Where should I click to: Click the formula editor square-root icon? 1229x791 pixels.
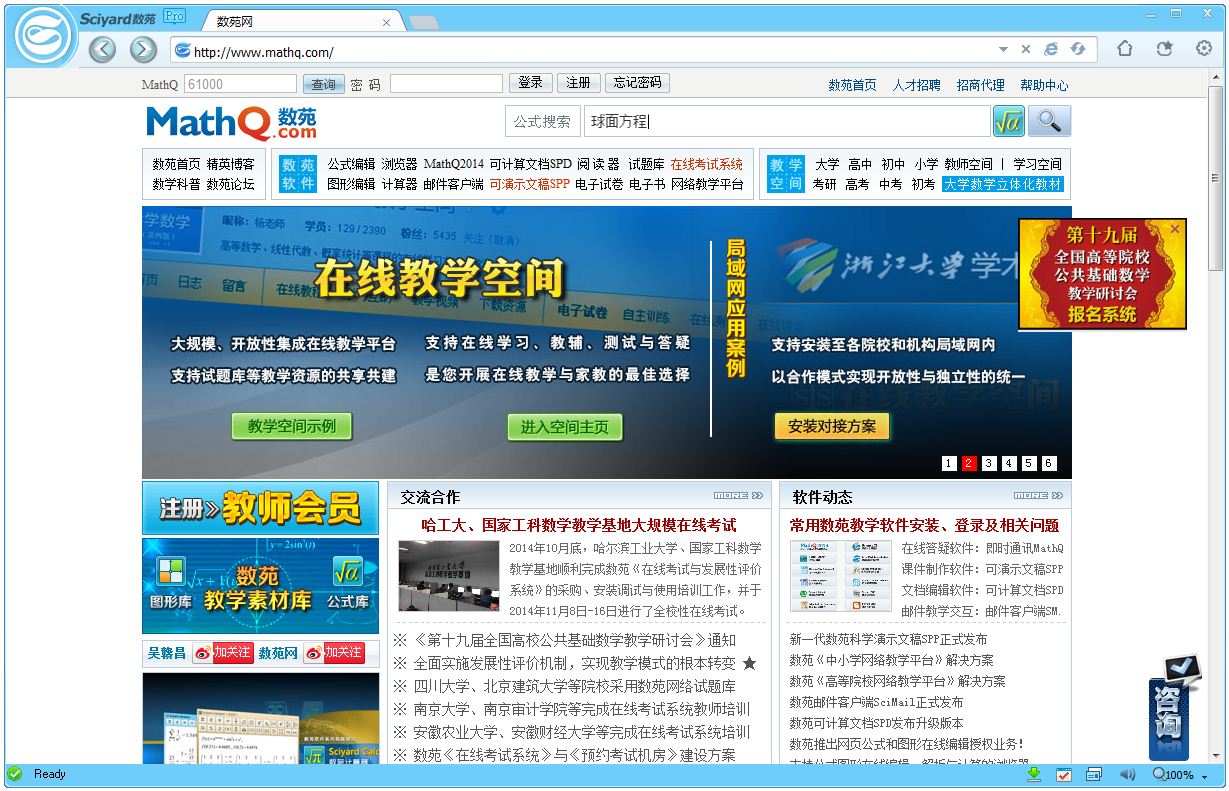(x=1008, y=121)
